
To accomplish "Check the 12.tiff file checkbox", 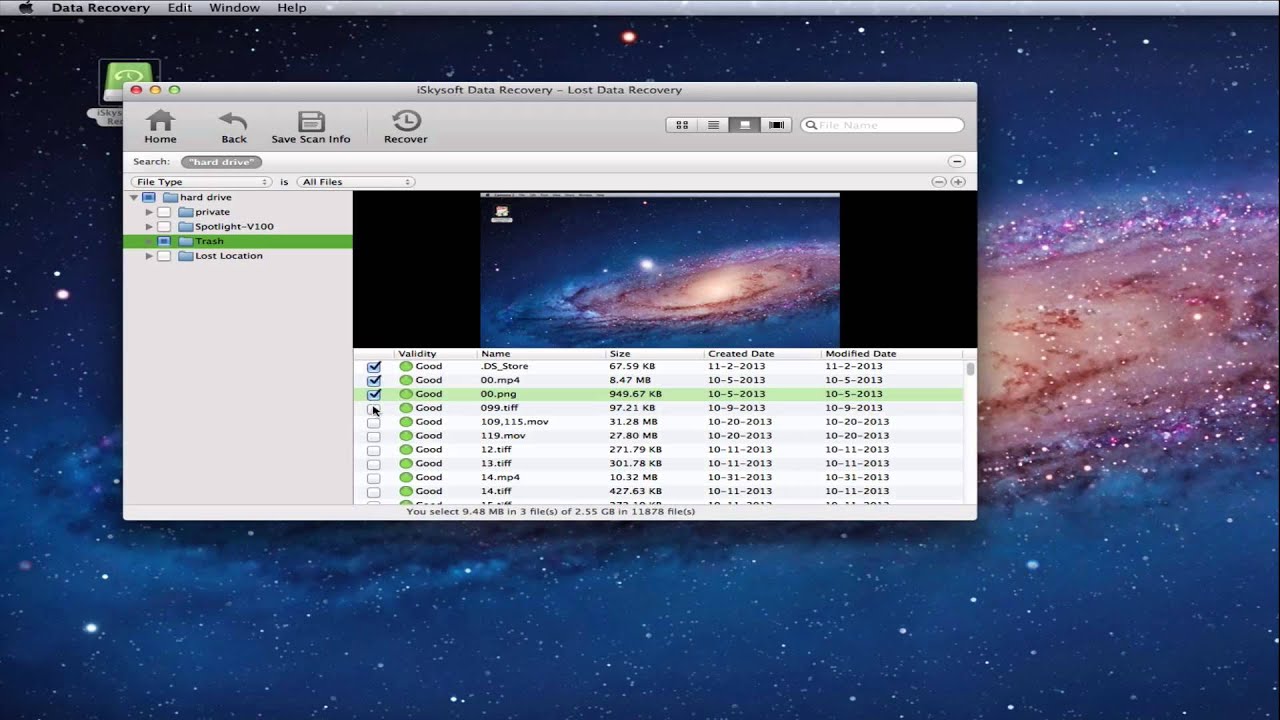I will (374, 451).
